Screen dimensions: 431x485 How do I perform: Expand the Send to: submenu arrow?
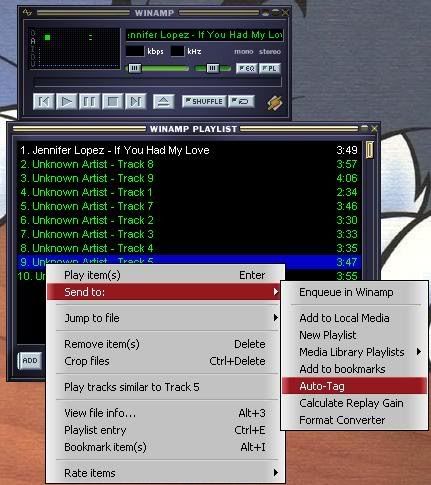[x=276, y=292]
